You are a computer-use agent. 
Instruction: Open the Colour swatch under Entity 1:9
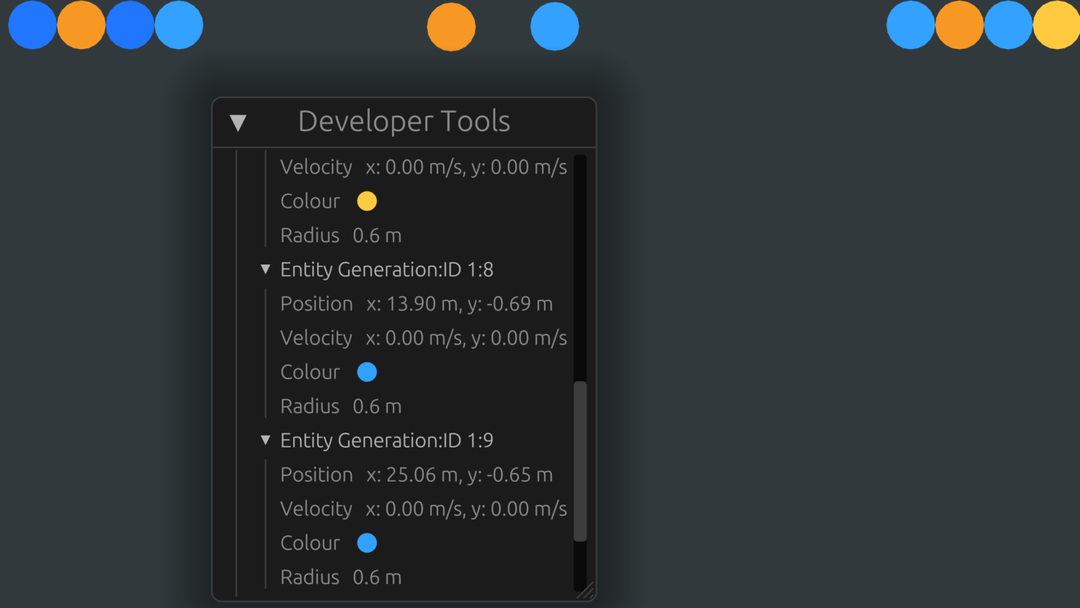tap(367, 543)
